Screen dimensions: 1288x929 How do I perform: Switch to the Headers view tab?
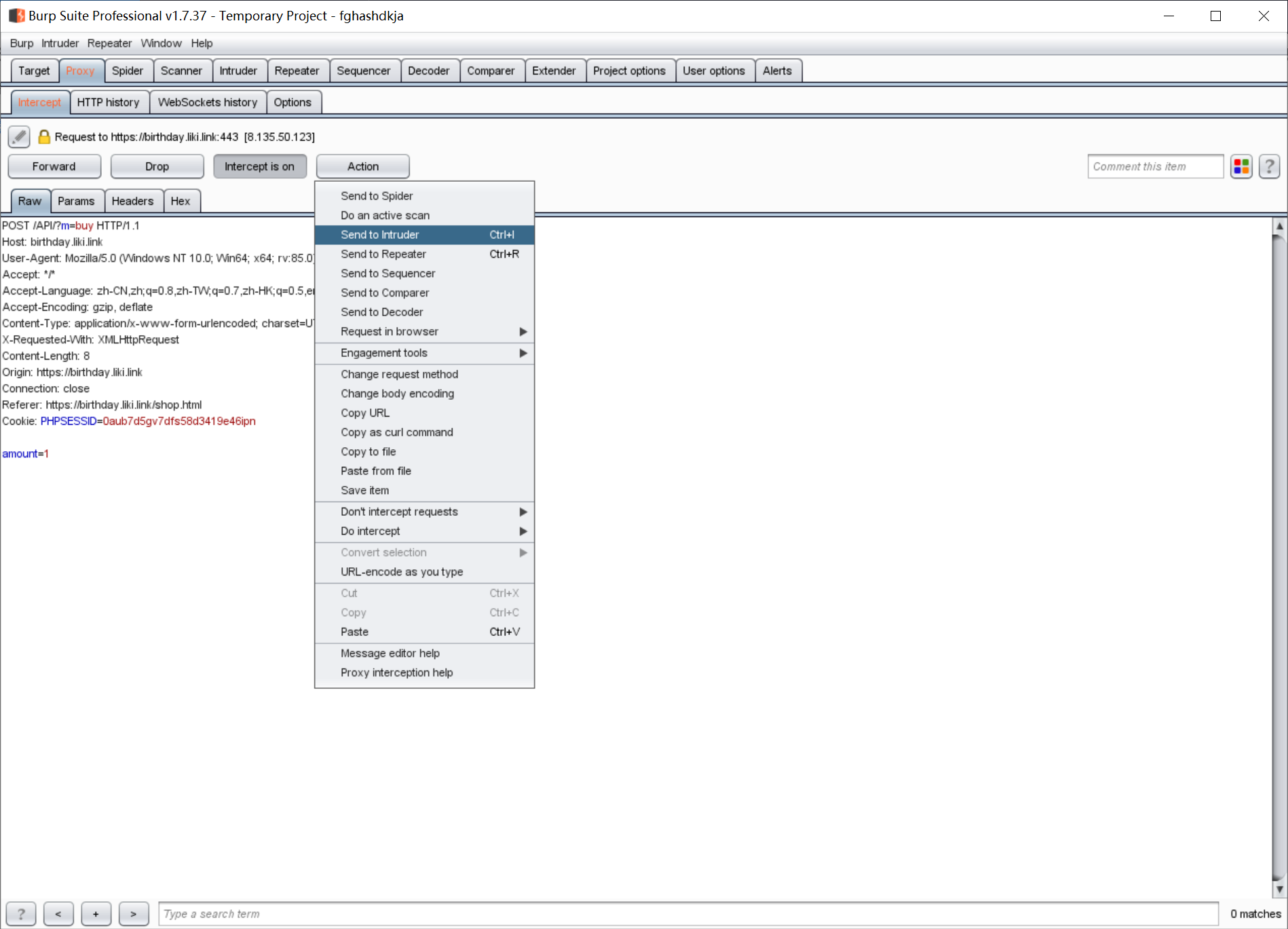tap(132, 201)
